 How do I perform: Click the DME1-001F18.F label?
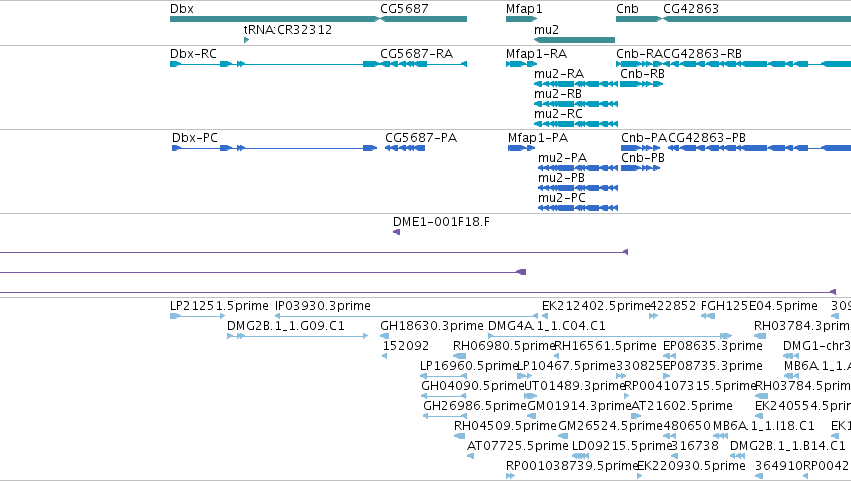(441, 222)
